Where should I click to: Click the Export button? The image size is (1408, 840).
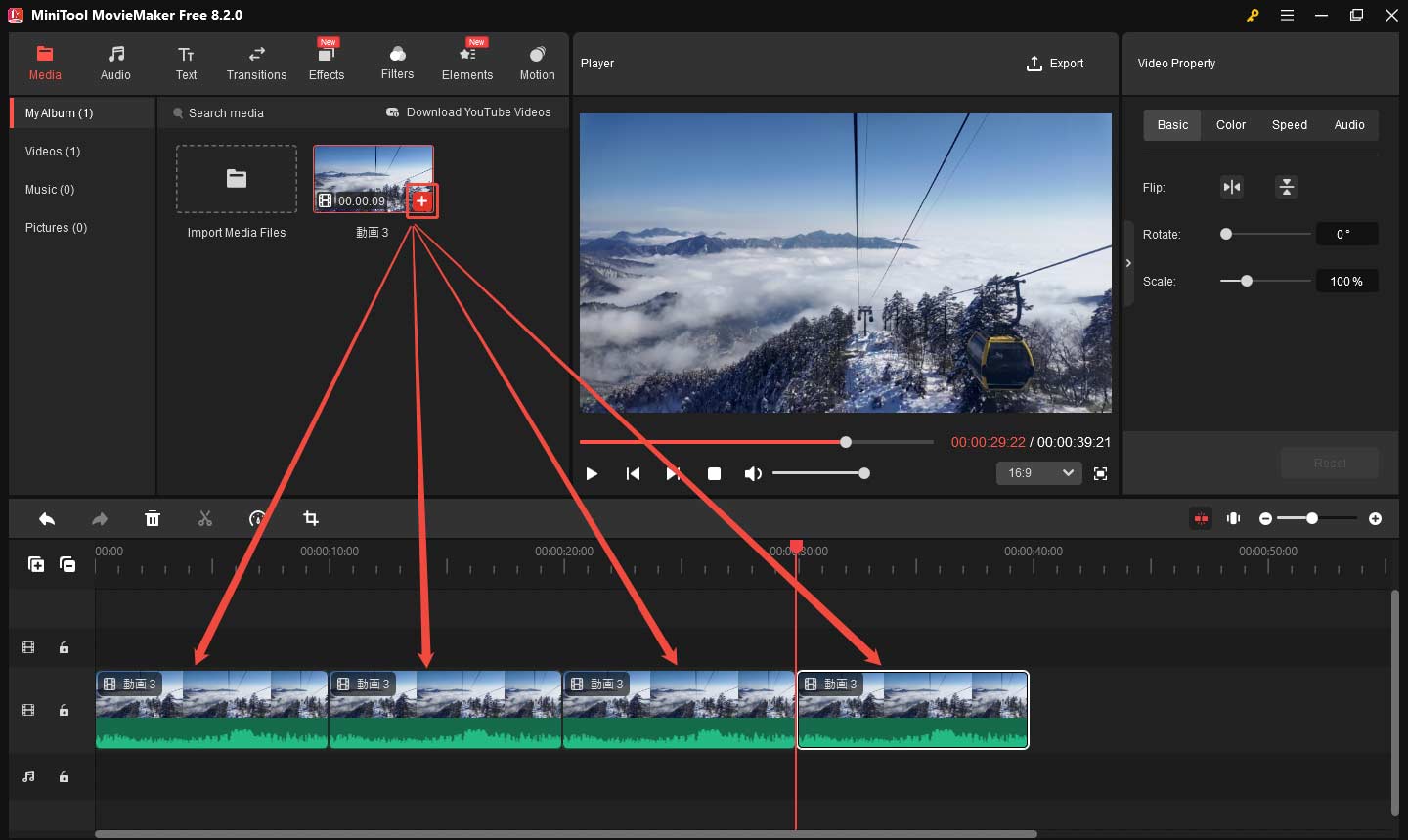click(x=1055, y=64)
